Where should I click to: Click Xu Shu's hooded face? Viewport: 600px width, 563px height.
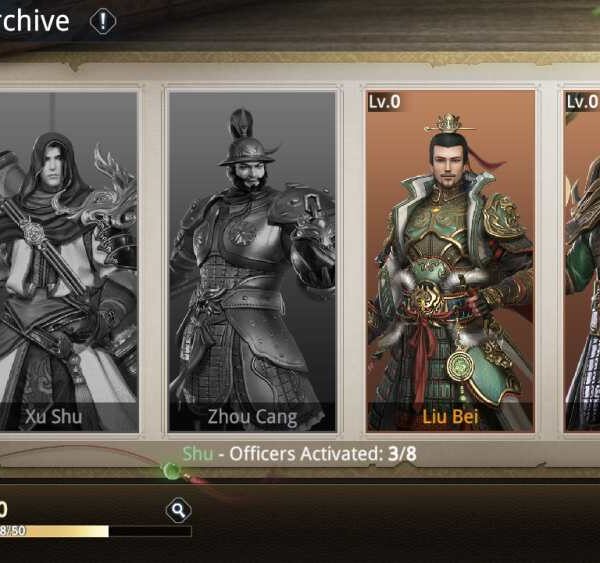point(52,166)
